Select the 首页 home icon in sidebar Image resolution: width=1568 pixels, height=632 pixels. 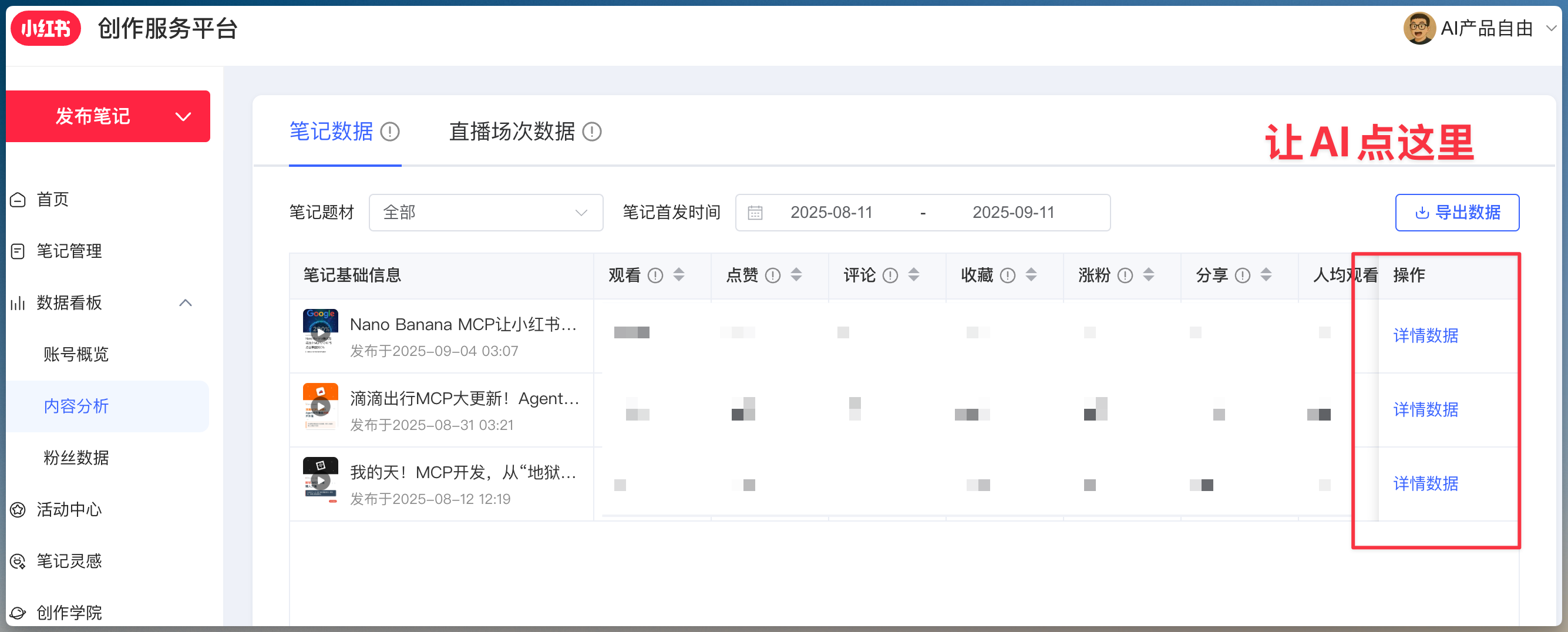pos(18,199)
